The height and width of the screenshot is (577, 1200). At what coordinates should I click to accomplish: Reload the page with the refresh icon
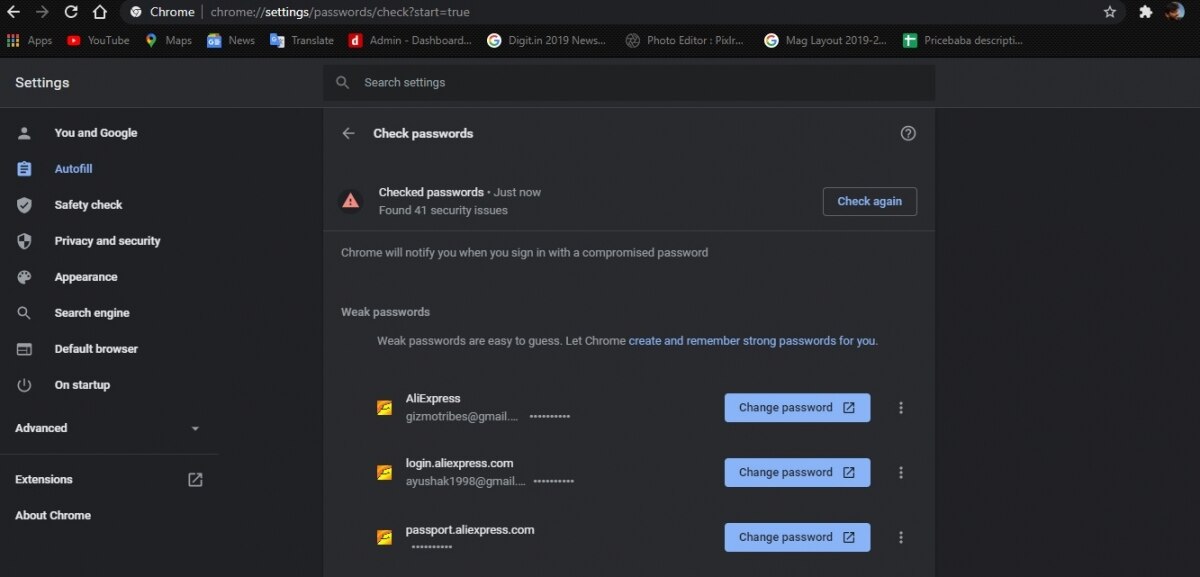(x=71, y=12)
